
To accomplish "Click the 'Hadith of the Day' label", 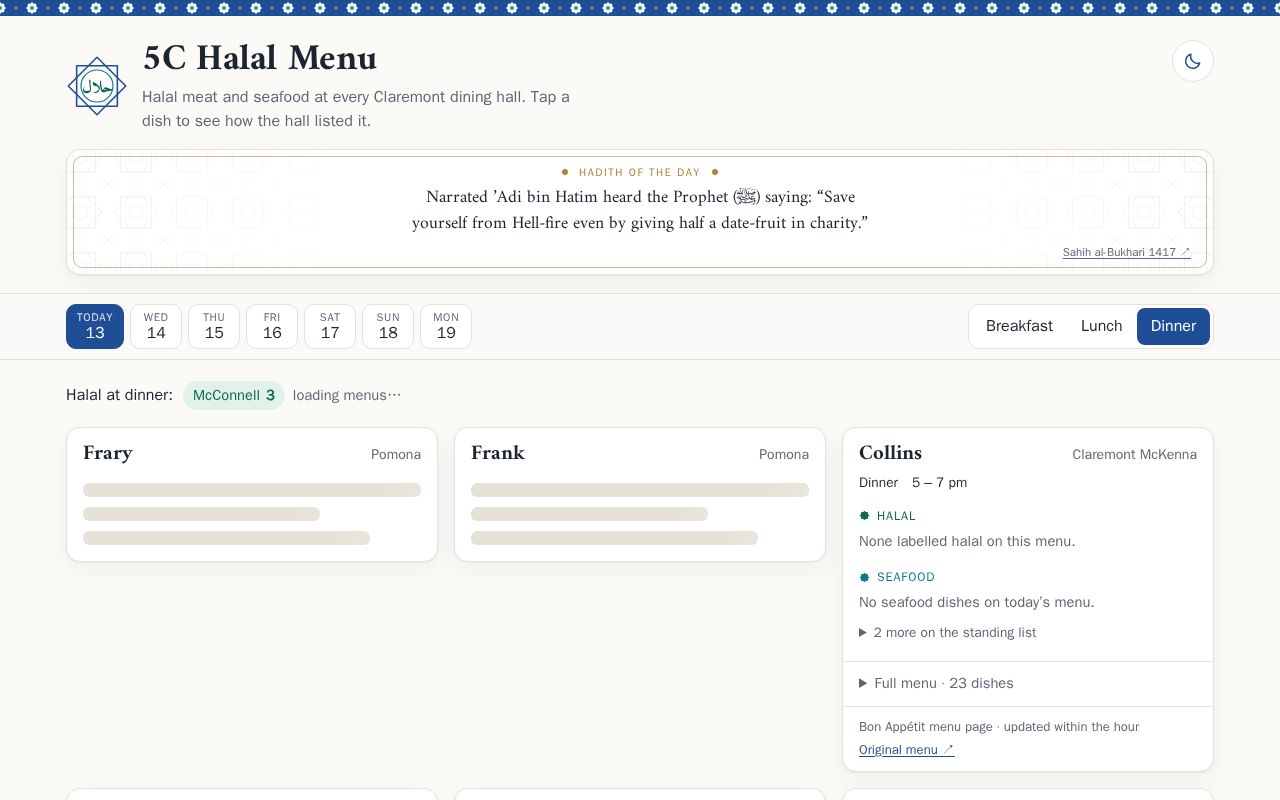I will (639, 172).
